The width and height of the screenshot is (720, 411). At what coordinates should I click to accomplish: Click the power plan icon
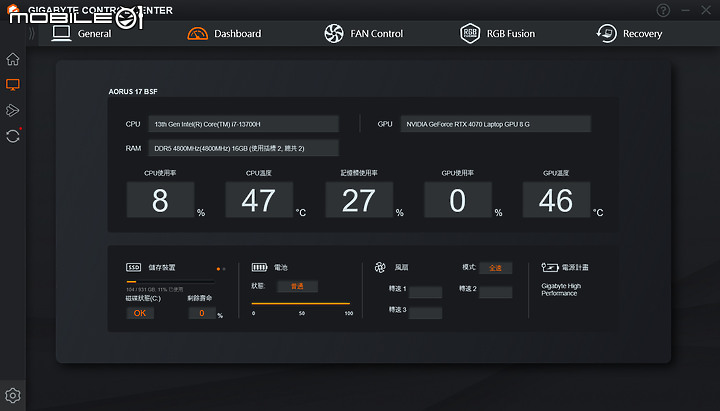550,267
